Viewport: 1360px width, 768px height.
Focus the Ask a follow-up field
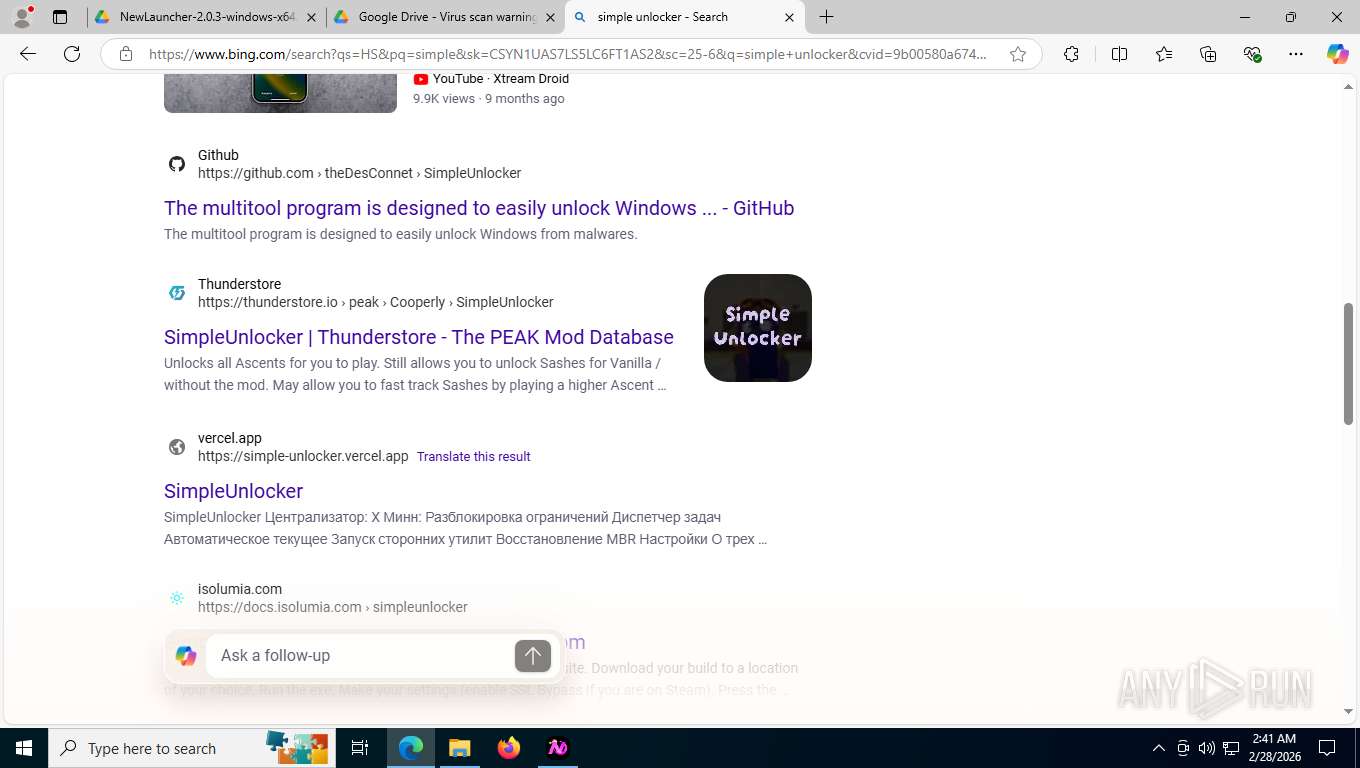click(360, 656)
